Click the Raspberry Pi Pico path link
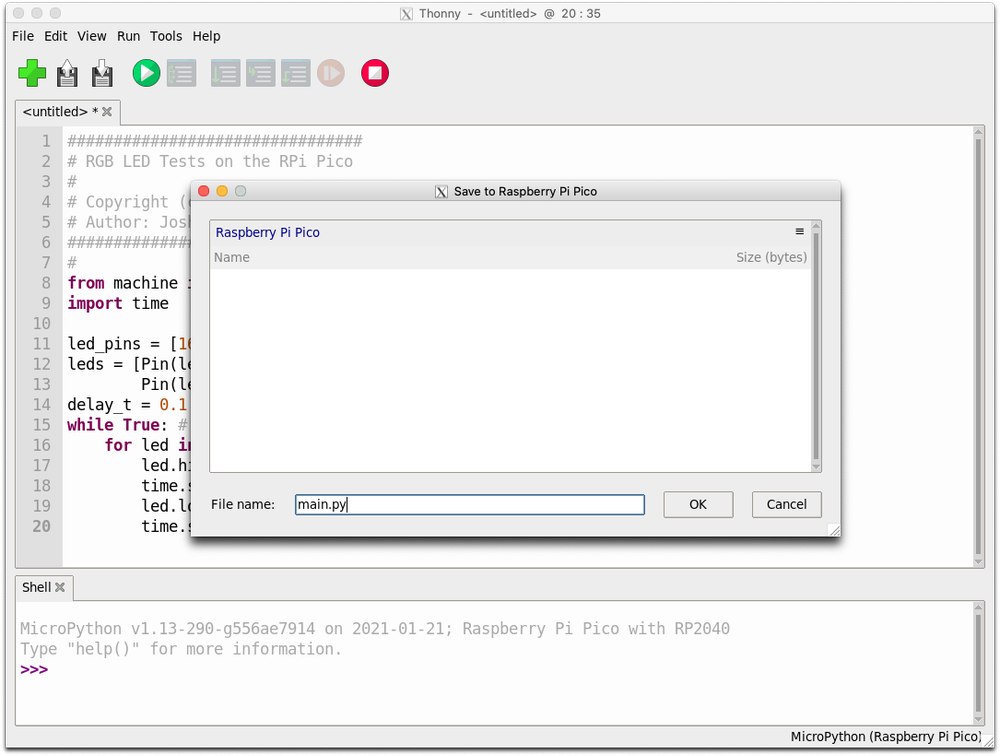 (x=267, y=232)
